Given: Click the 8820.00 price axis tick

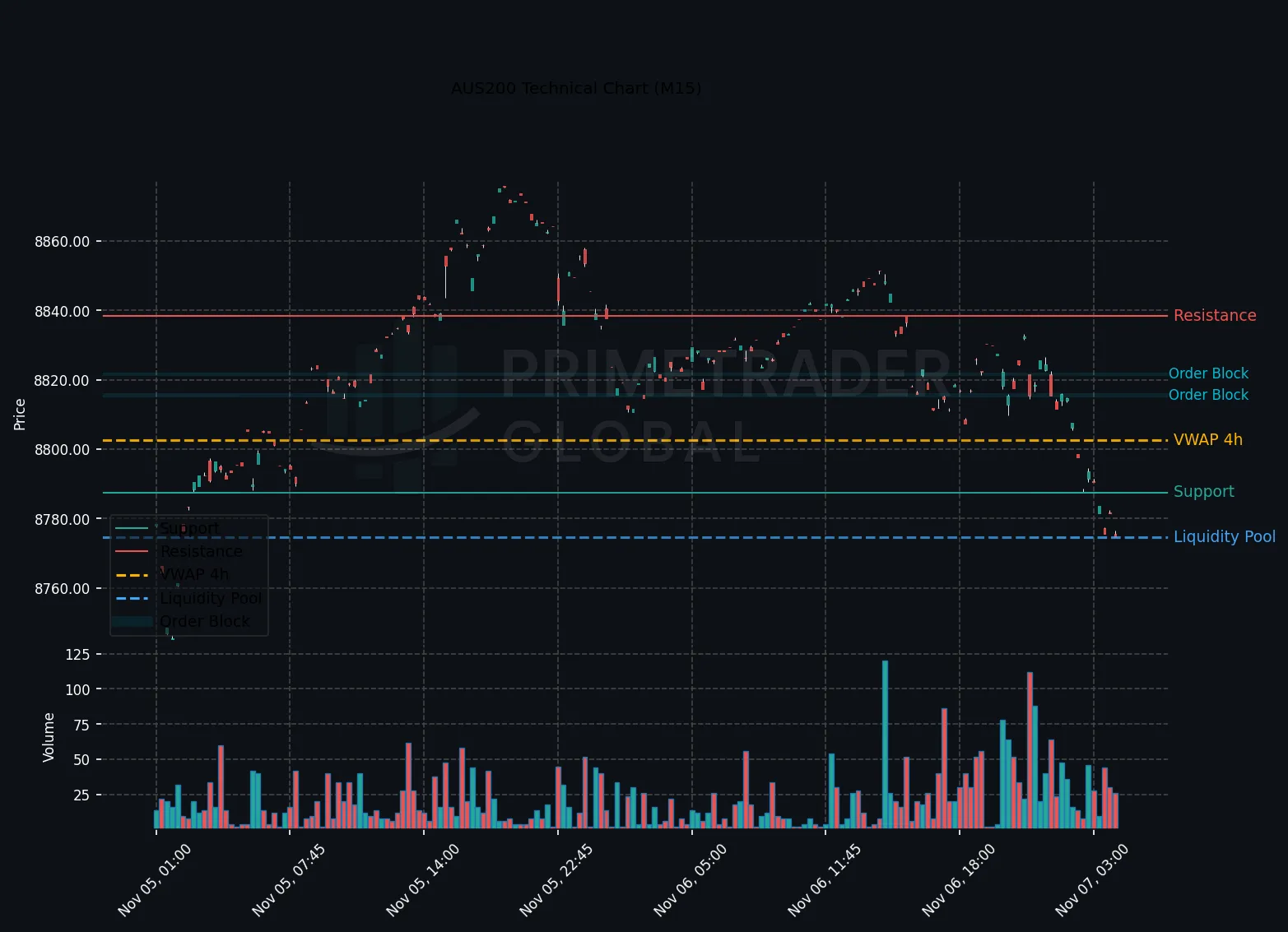Looking at the screenshot, I should pos(62,381).
